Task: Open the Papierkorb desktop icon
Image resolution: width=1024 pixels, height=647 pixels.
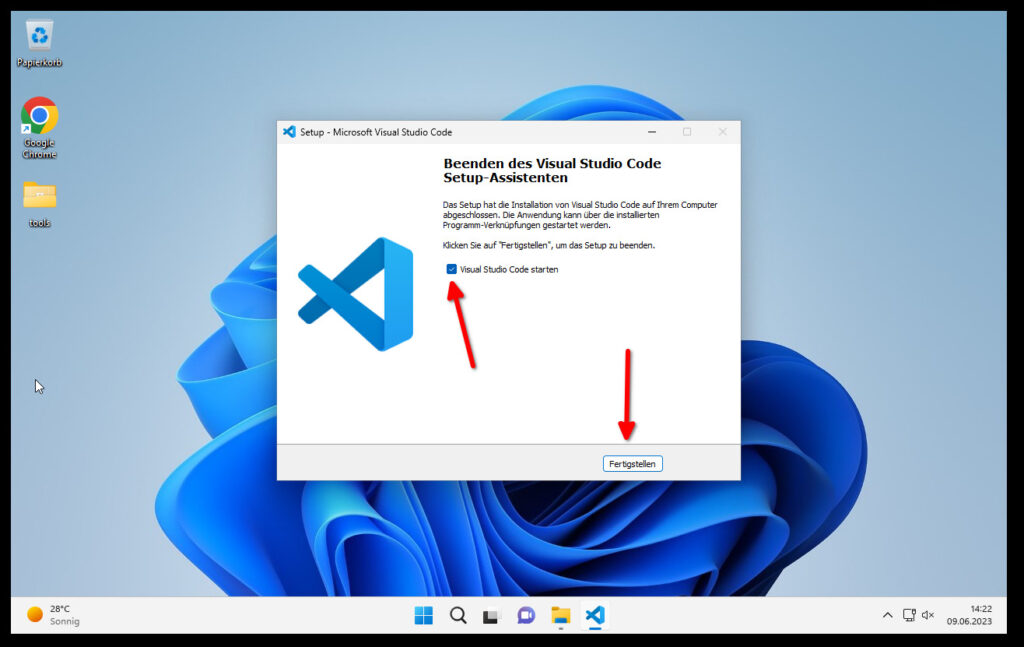Action: coord(39,43)
